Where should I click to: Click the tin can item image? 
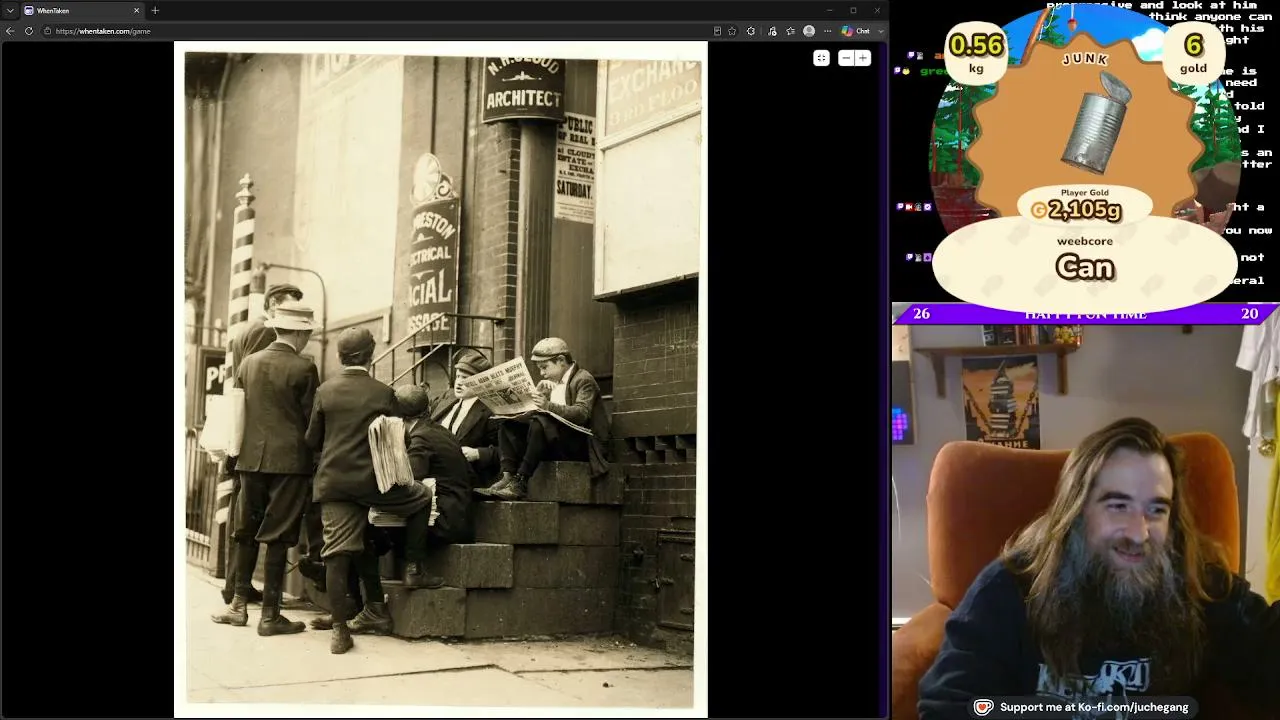click(1096, 122)
